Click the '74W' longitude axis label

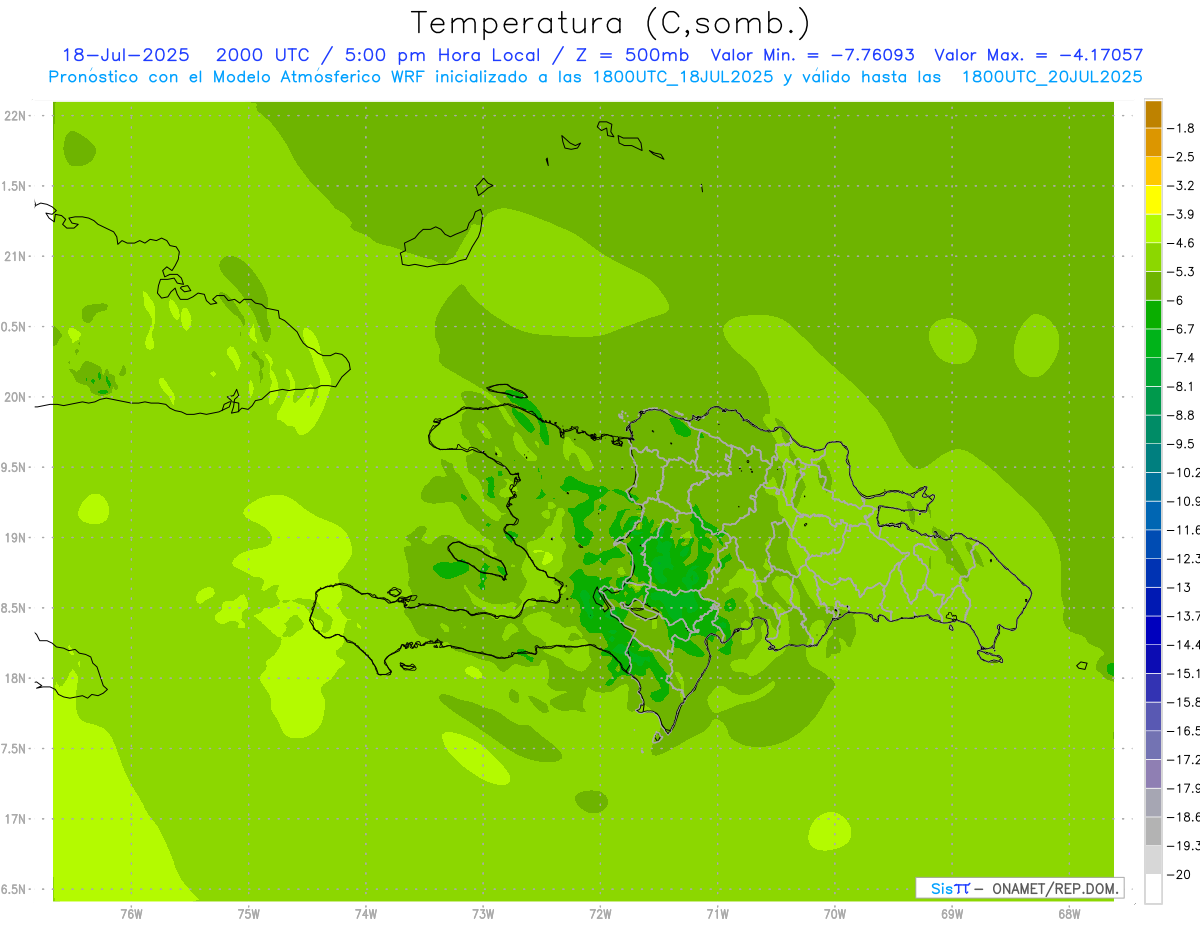click(x=366, y=914)
